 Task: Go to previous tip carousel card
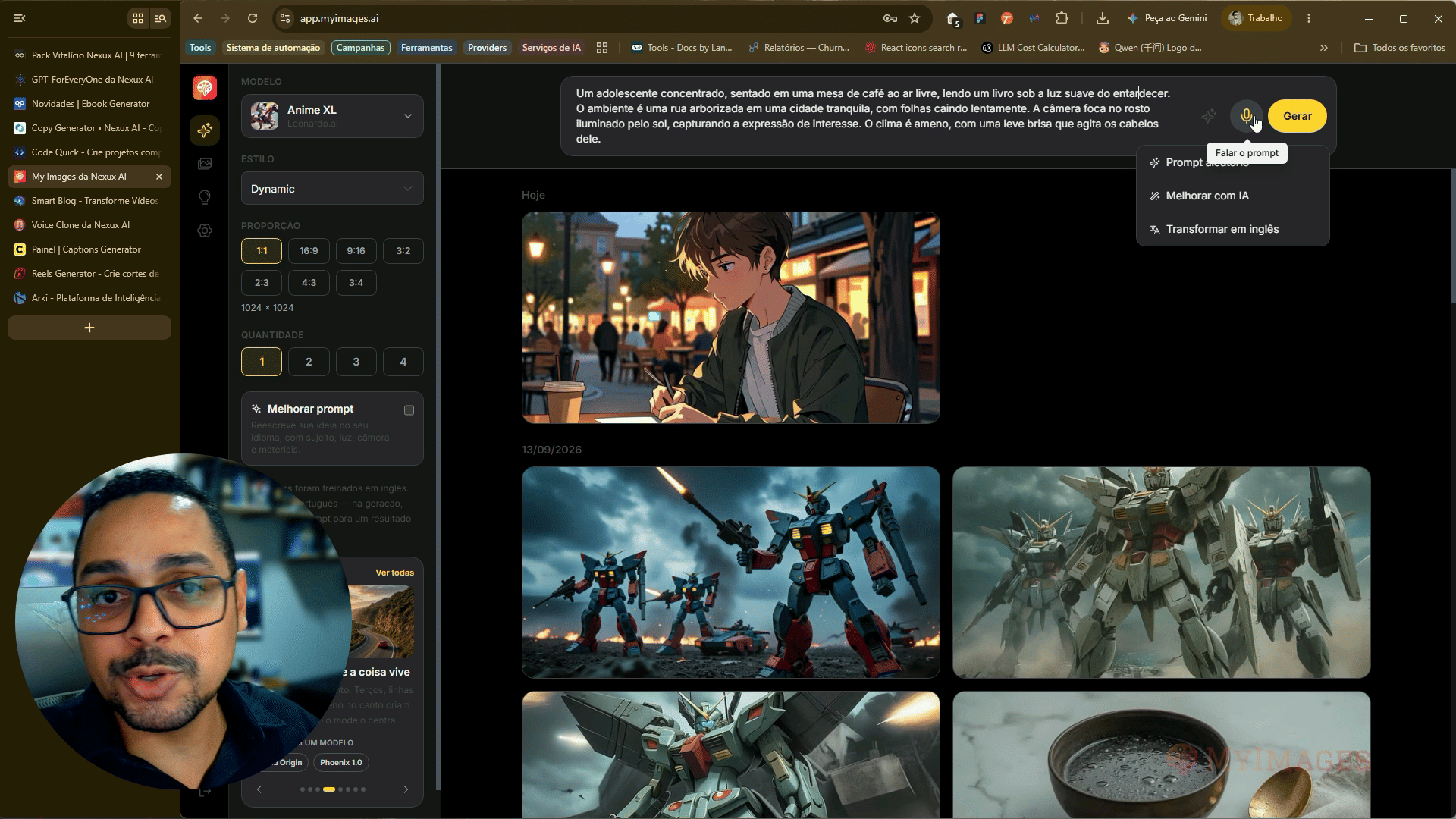pyautogui.click(x=259, y=789)
